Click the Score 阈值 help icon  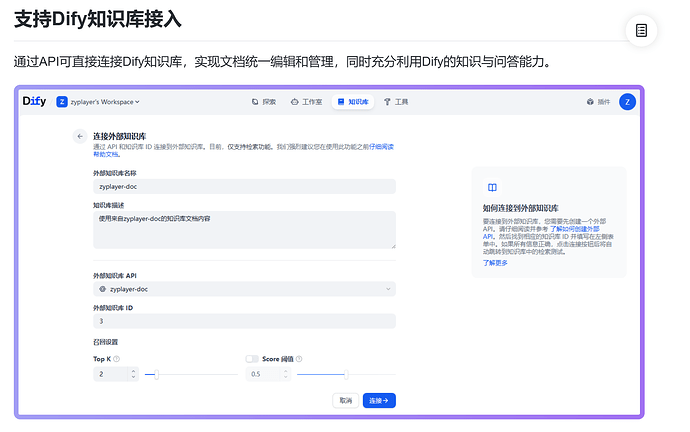click(299, 359)
